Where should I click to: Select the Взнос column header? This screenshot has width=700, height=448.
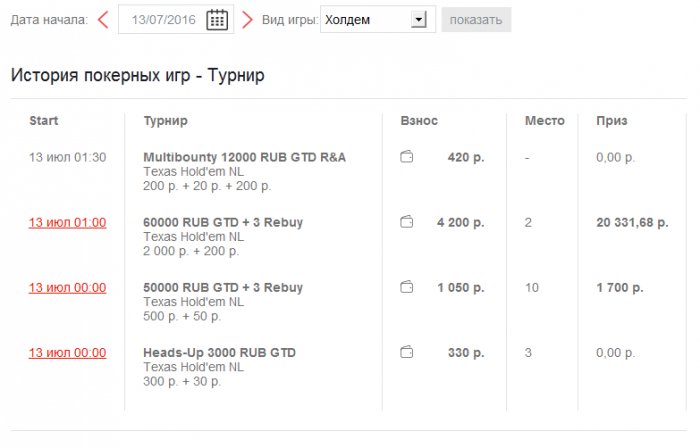click(419, 120)
